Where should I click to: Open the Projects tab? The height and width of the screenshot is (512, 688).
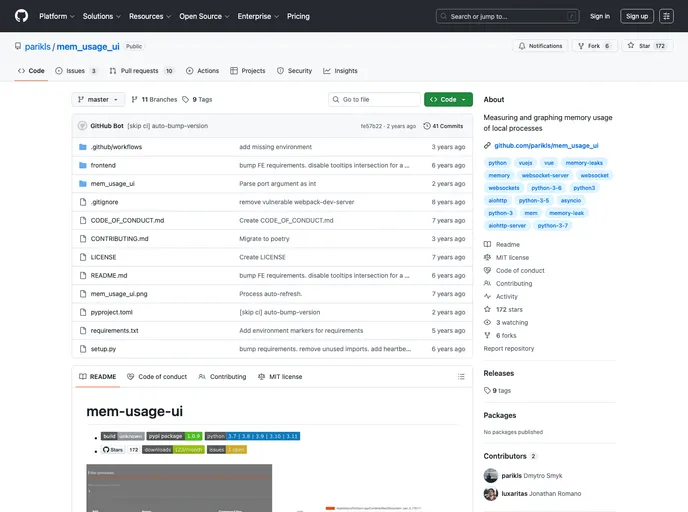pyautogui.click(x=248, y=71)
